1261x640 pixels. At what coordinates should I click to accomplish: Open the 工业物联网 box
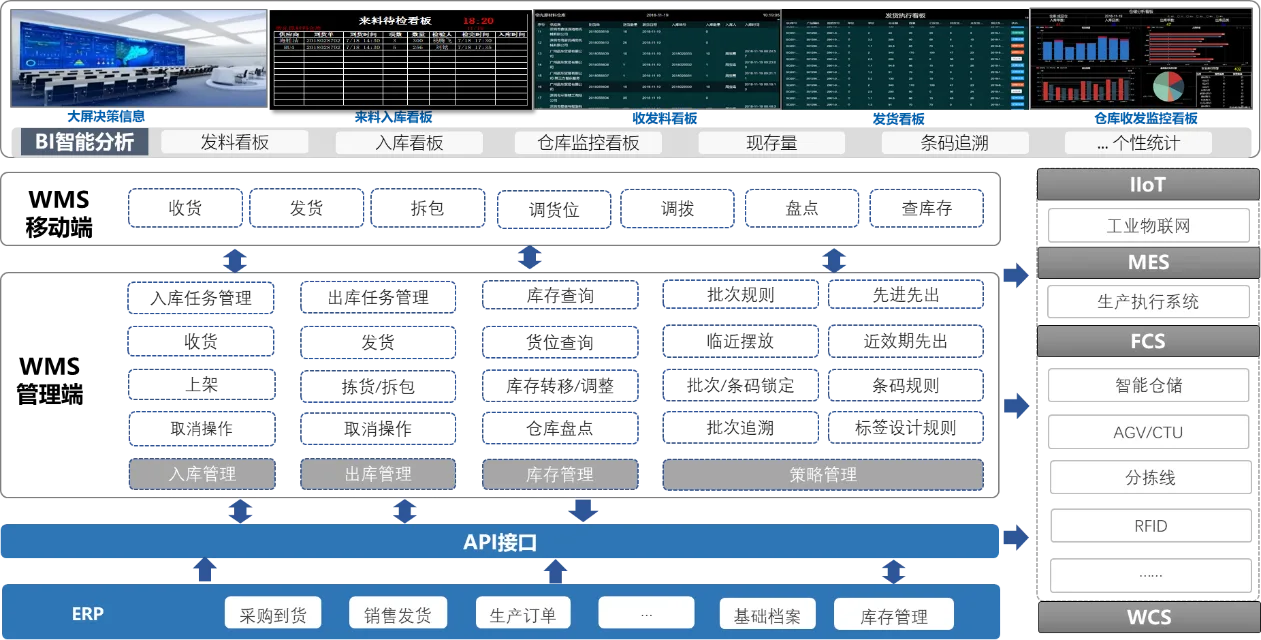pos(1149,225)
